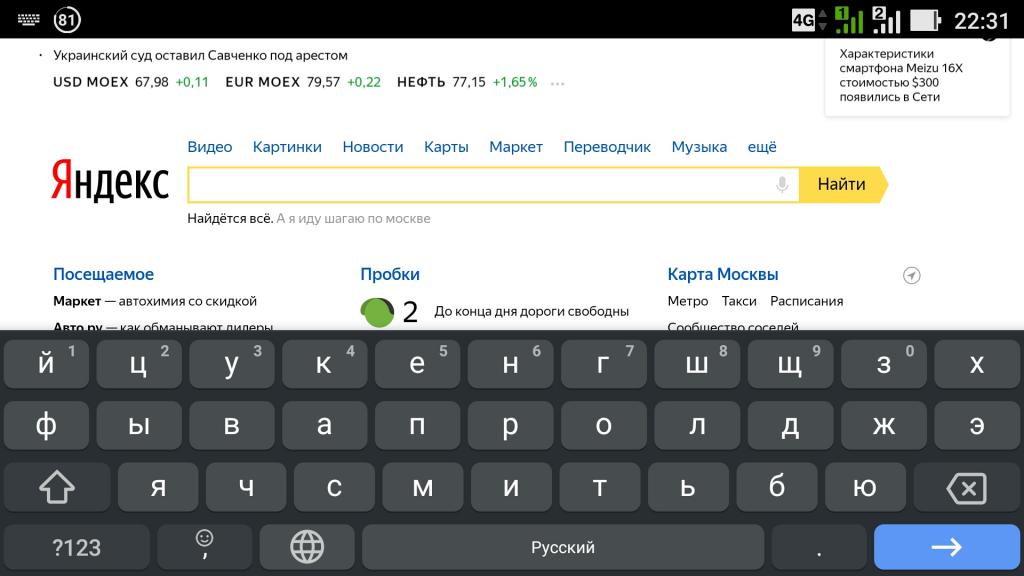Viewport: 1024px width, 576px height.
Task: Open the Пробки section heading
Action: point(390,274)
